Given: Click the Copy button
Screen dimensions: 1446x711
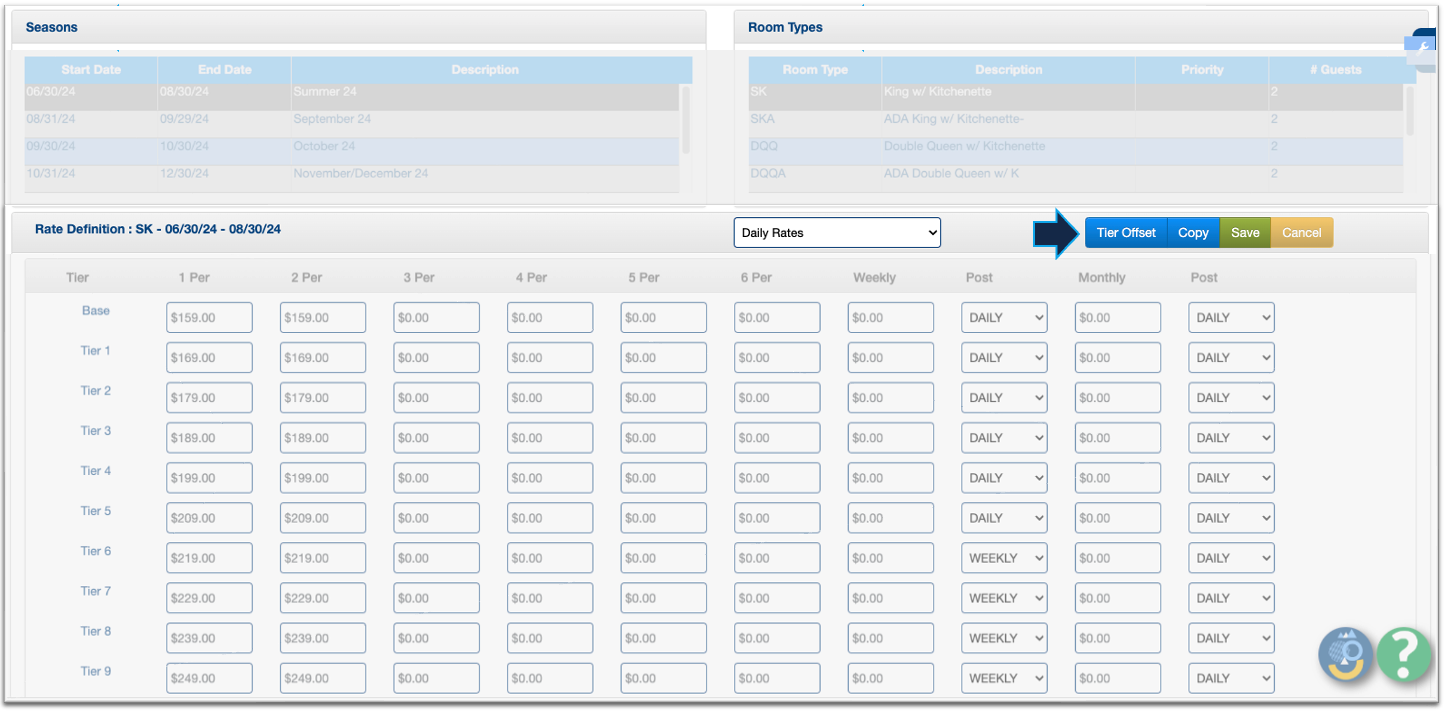Looking at the screenshot, I should coord(1193,233).
